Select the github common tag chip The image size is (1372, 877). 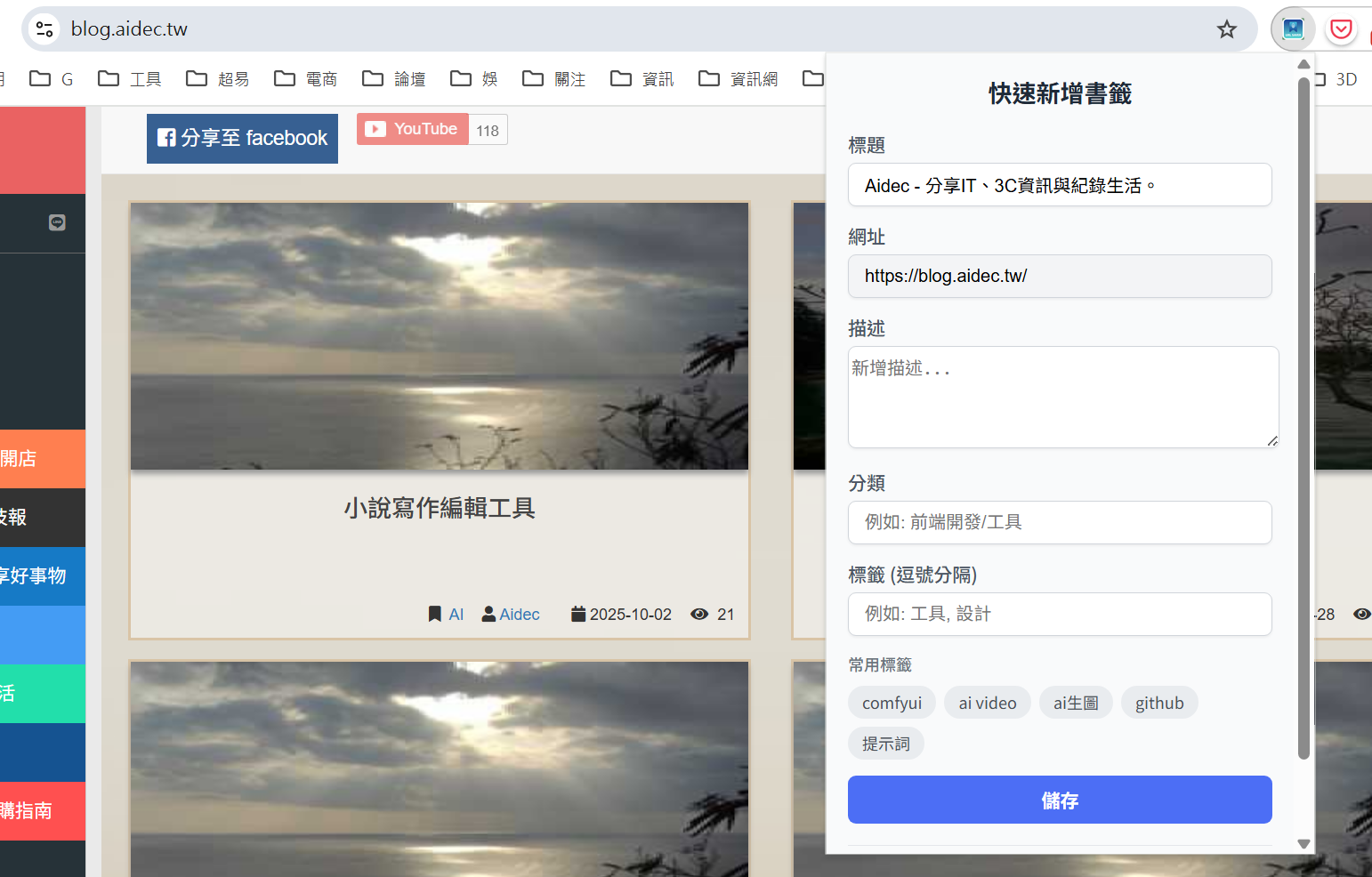coord(1158,703)
